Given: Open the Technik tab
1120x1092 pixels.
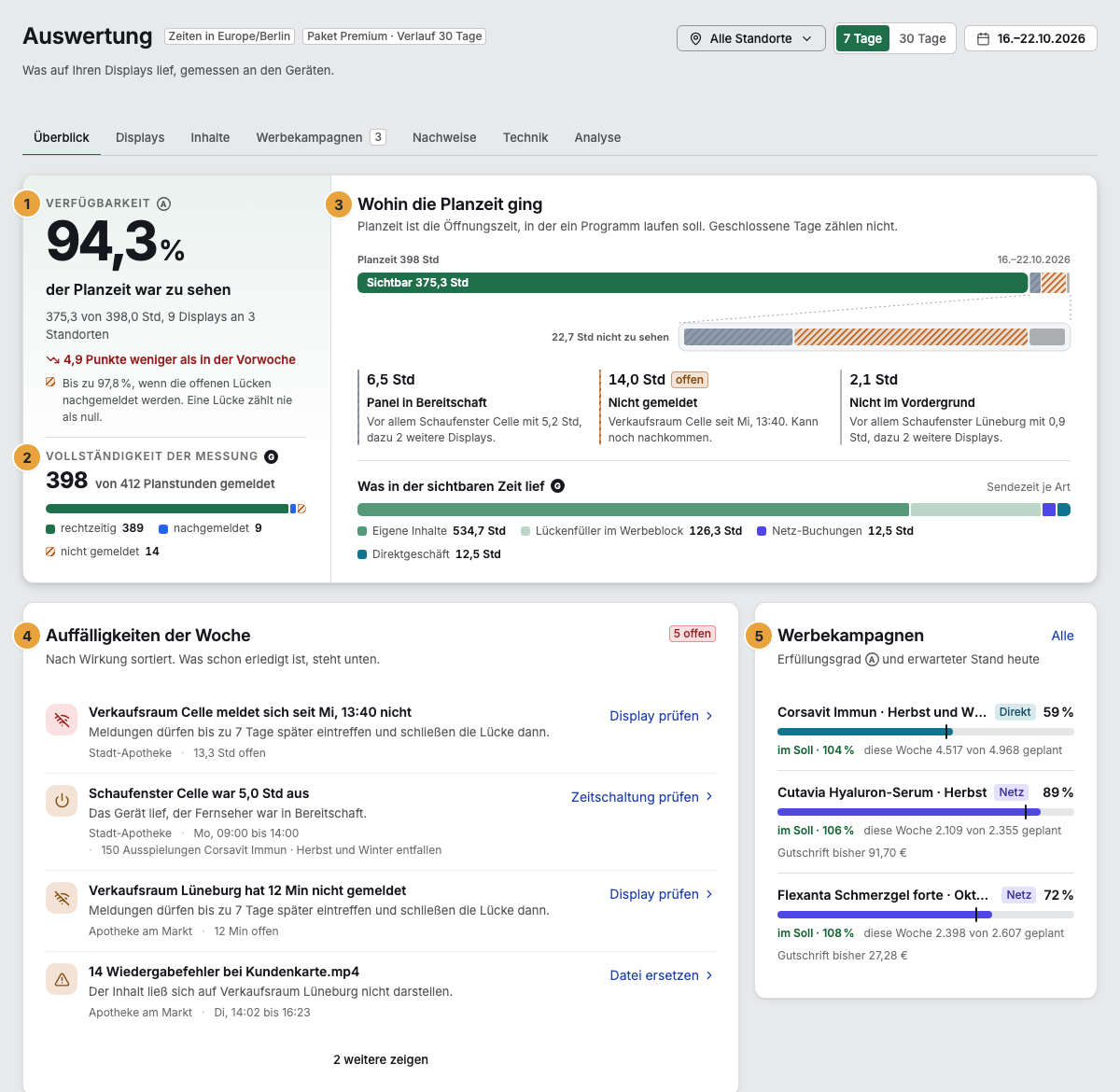Looking at the screenshot, I should click(525, 137).
